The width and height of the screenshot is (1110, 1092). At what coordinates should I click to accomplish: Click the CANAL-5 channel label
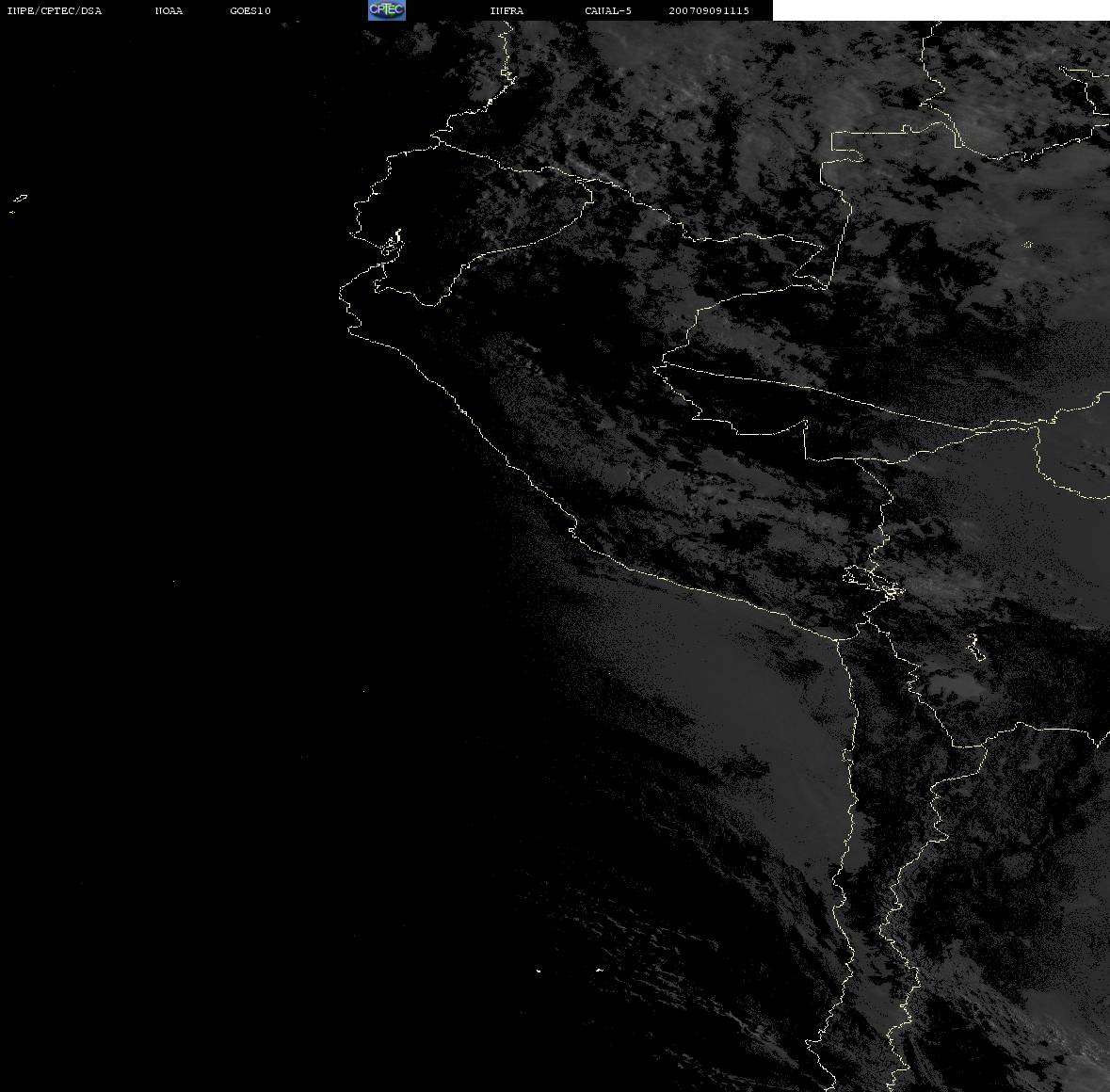pyautogui.click(x=608, y=10)
